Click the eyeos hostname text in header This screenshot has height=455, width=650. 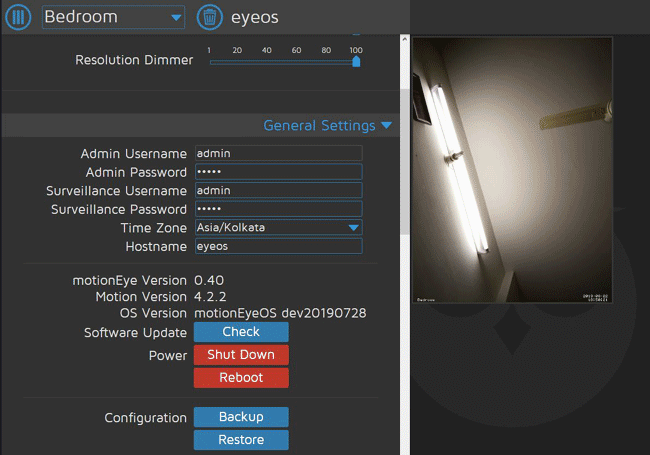255,17
